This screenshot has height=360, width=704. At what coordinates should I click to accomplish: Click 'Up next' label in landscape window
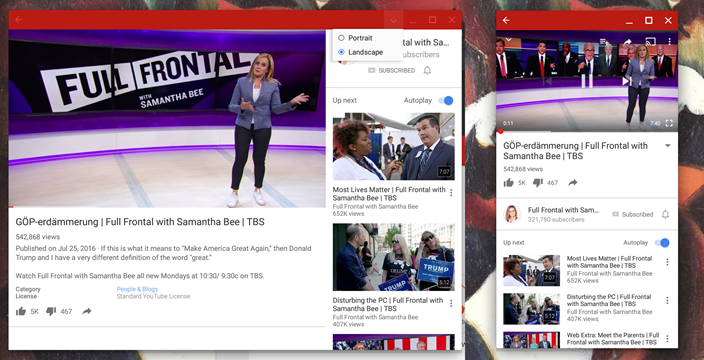[345, 101]
